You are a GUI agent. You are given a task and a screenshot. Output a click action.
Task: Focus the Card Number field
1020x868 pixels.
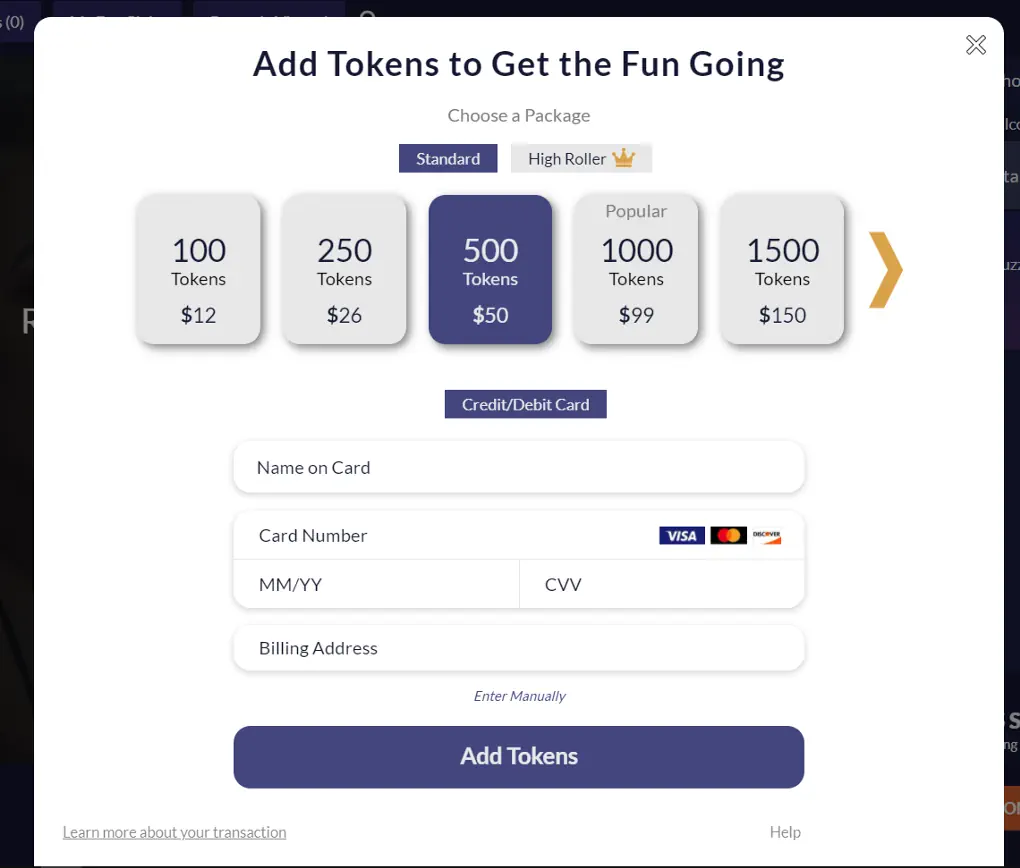pyautogui.click(x=519, y=536)
